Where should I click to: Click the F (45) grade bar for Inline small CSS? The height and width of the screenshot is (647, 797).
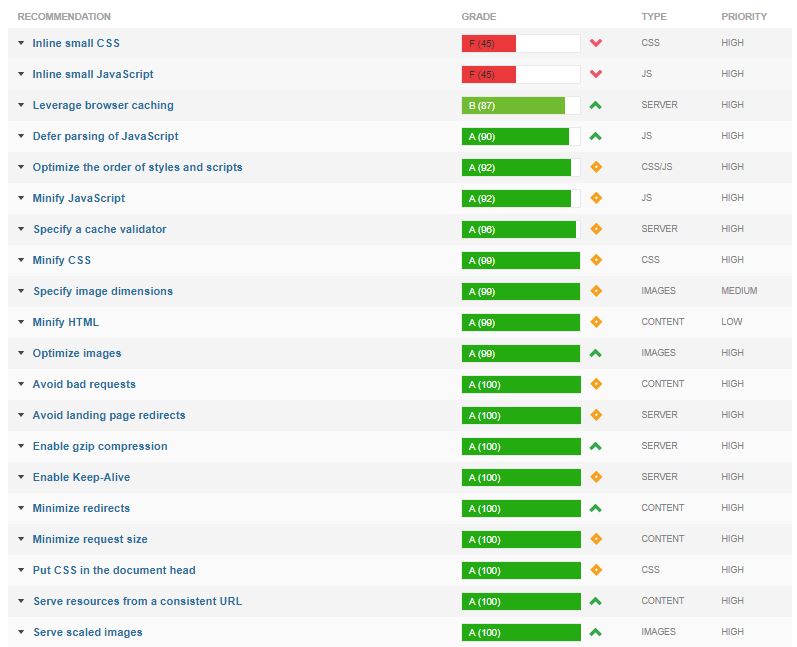[521, 43]
